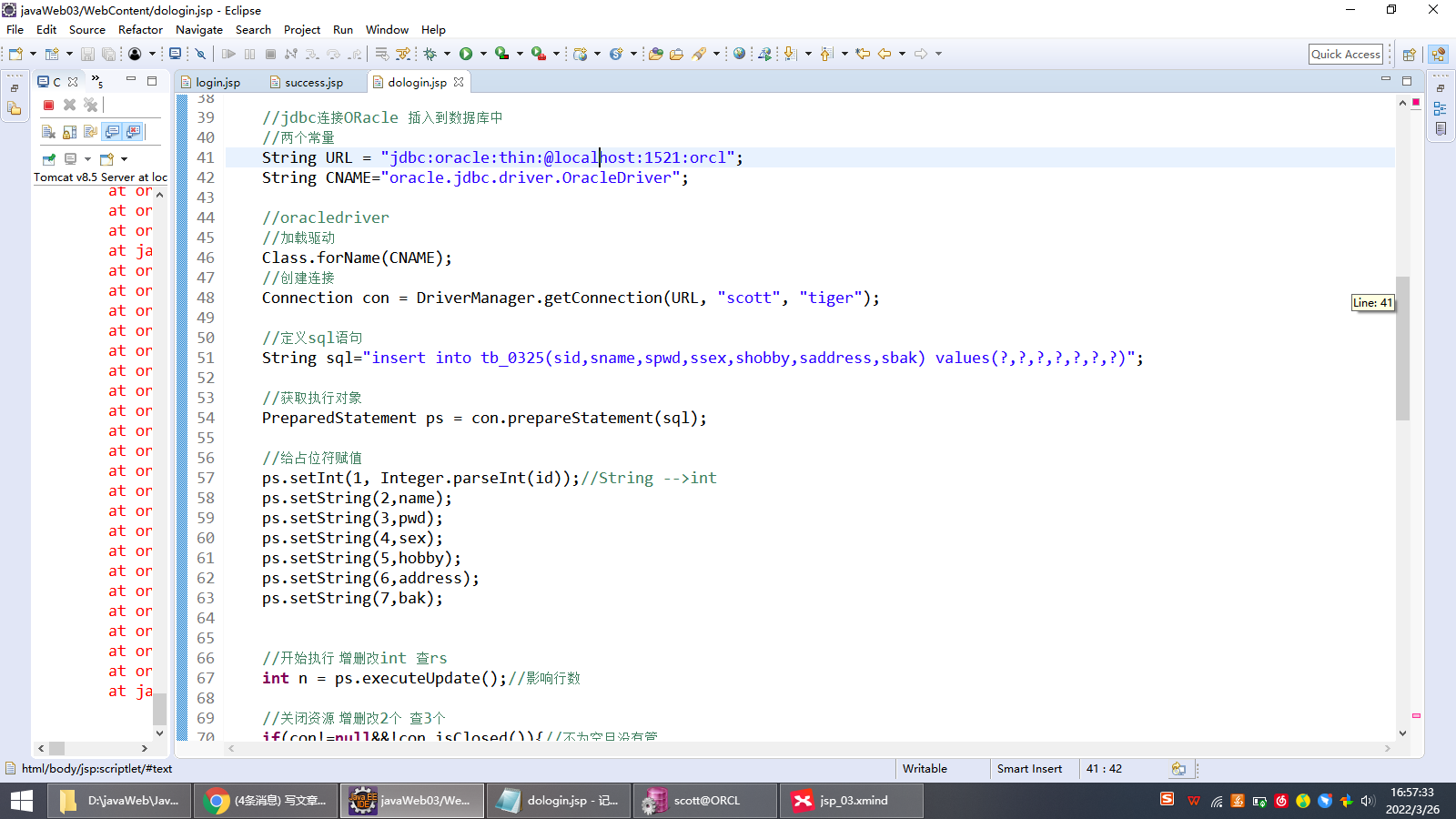The width and height of the screenshot is (1456, 819).
Task: Toggle Word Wrap in console
Action: pos(90,132)
